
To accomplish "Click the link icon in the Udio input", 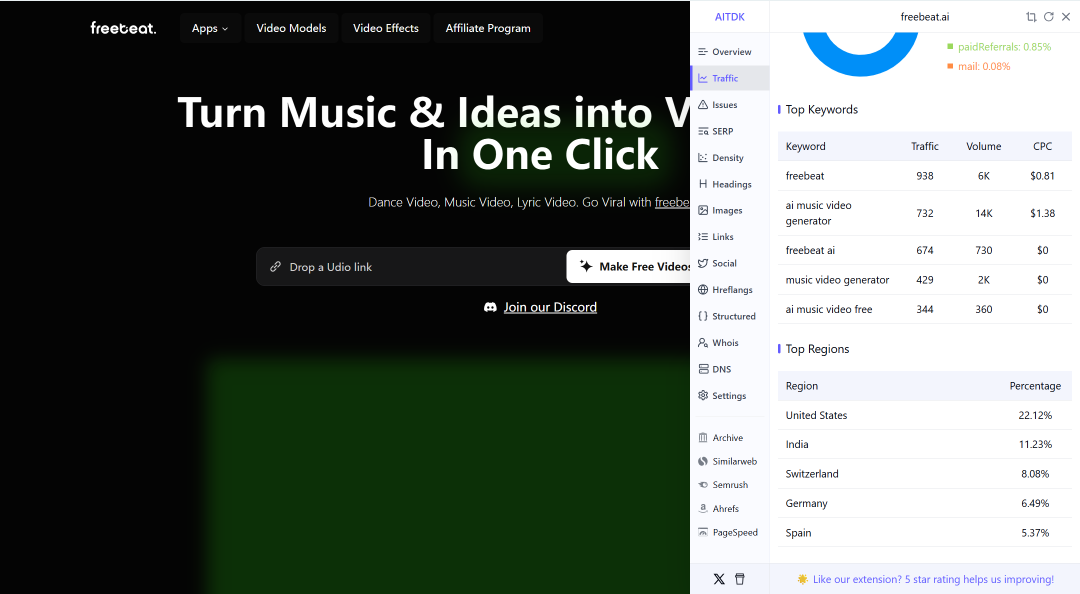I will 276,267.
